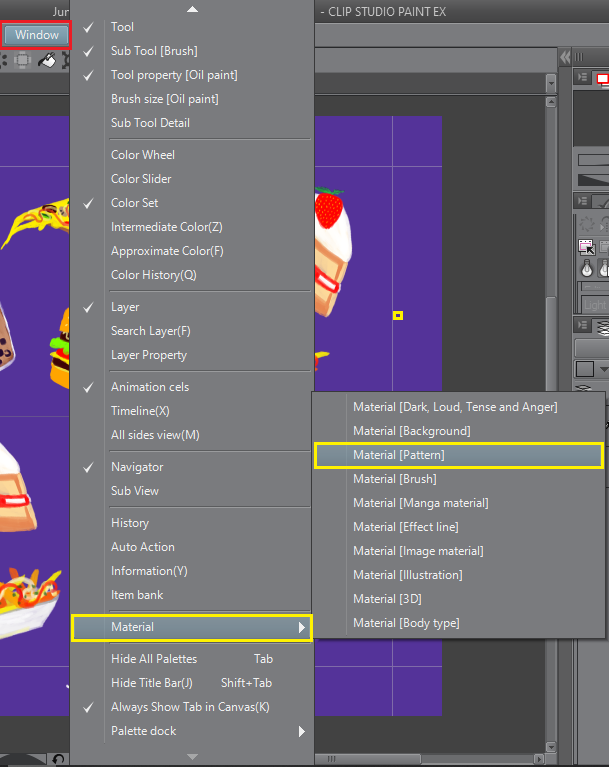Open the Window menu

click(37, 35)
